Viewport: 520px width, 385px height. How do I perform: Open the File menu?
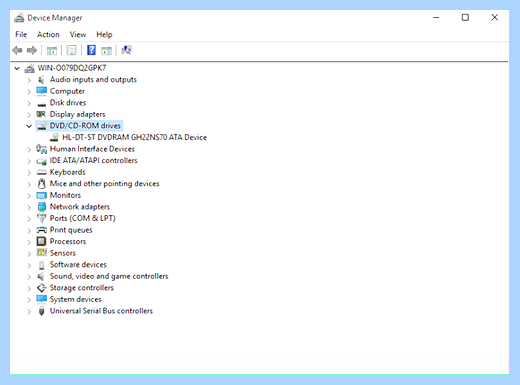[x=21, y=34]
